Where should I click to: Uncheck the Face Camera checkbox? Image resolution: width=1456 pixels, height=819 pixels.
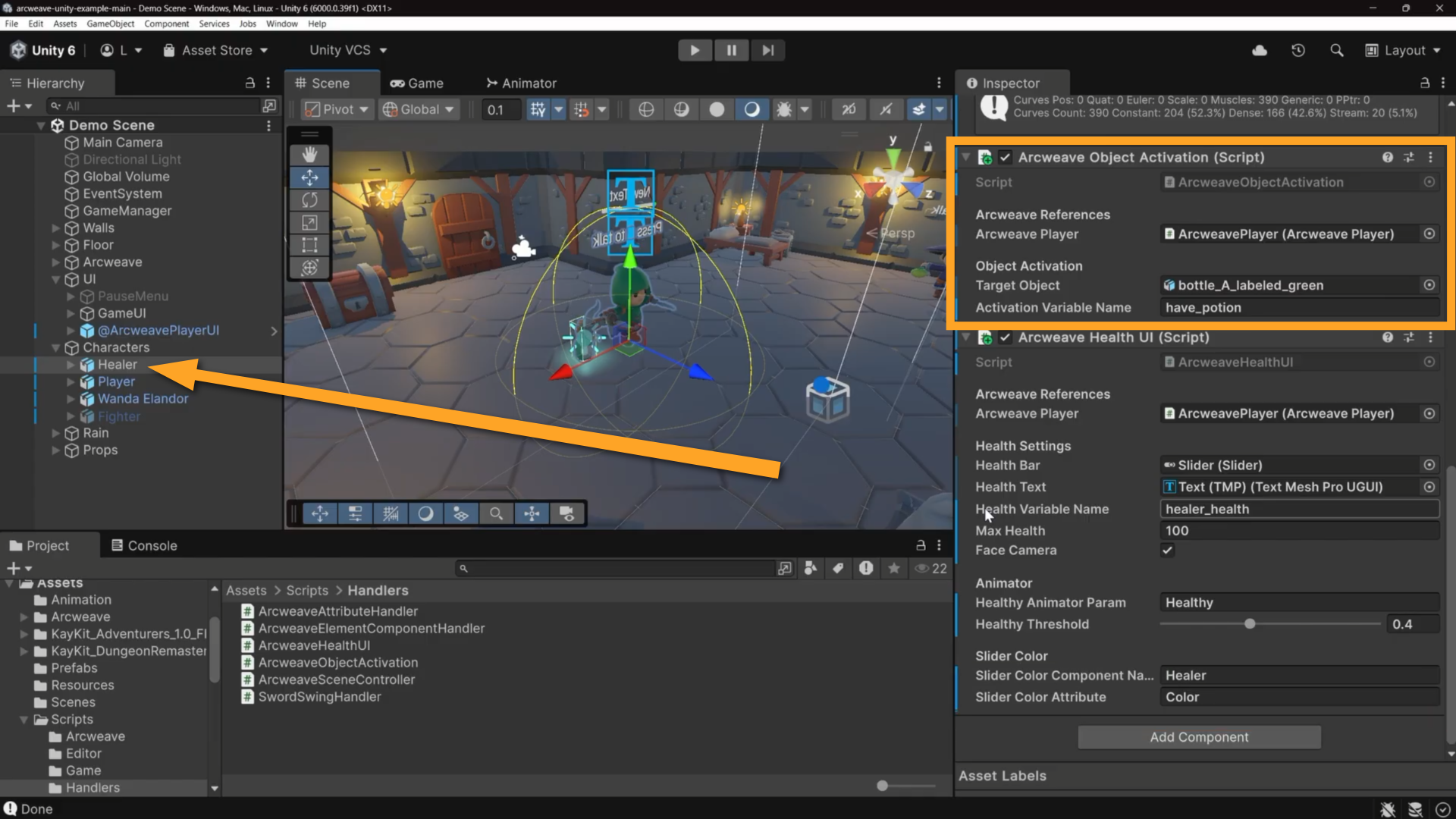1168,551
